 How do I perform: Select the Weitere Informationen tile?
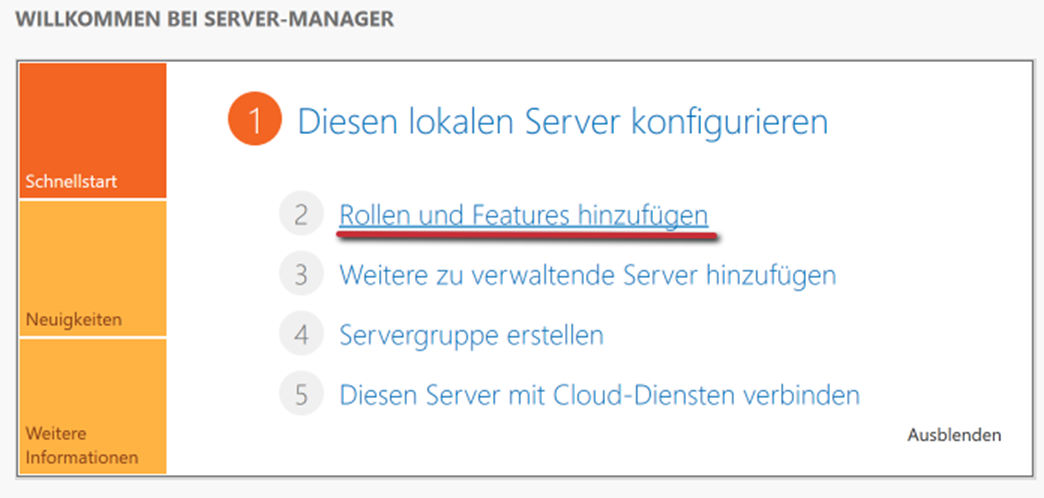pyautogui.click(x=91, y=406)
